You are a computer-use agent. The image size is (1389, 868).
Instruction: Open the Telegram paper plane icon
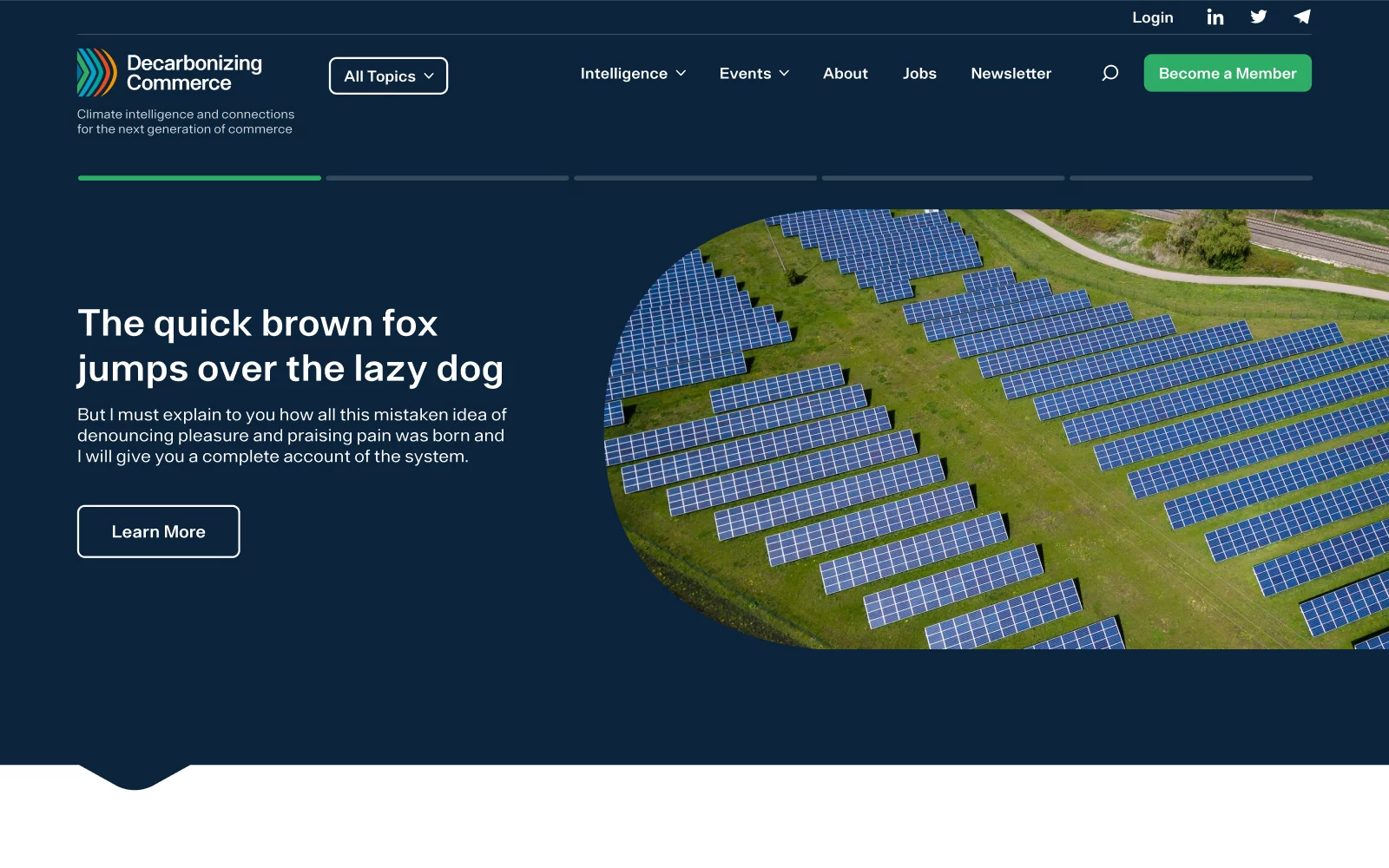click(x=1302, y=16)
